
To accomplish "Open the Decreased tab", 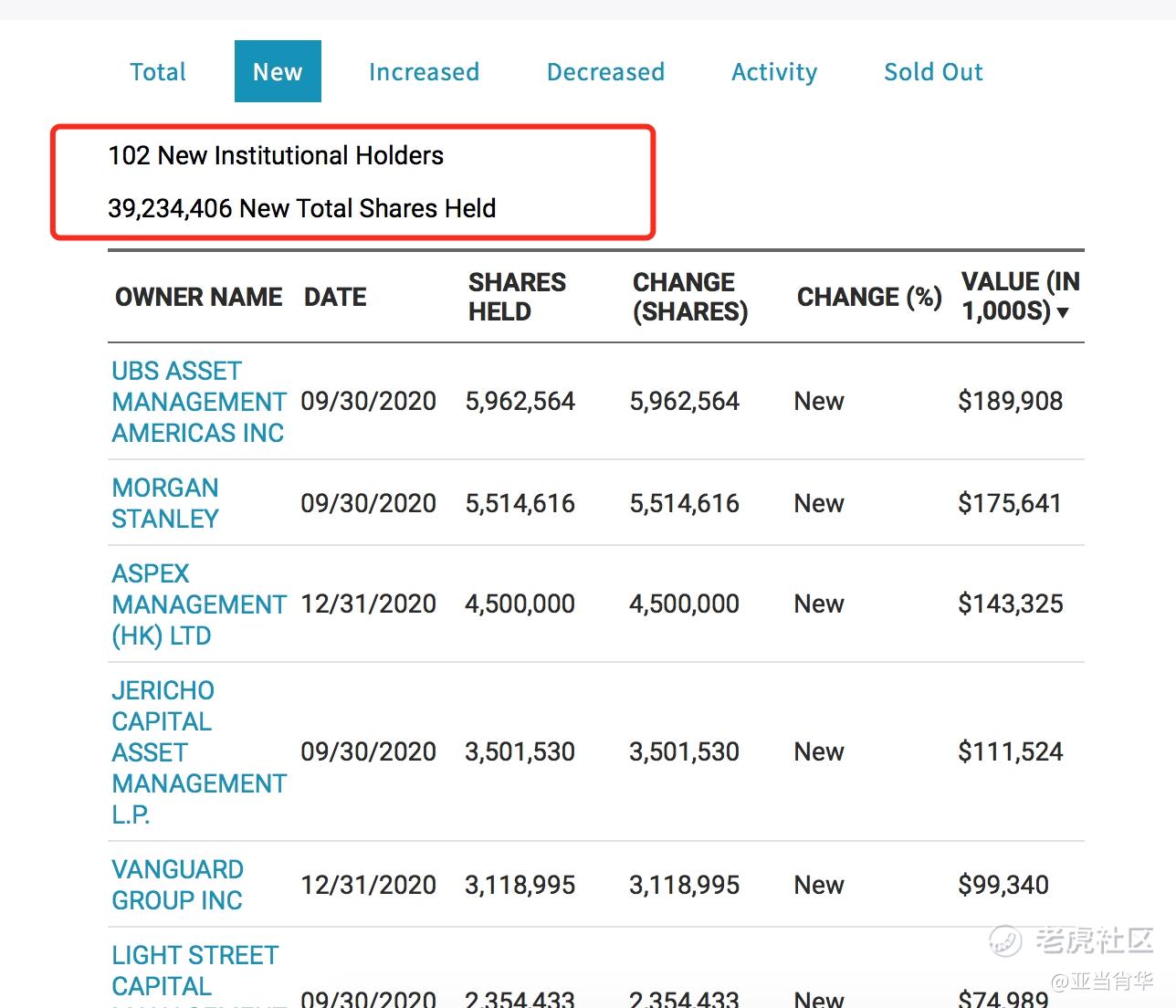I will tap(606, 72).
